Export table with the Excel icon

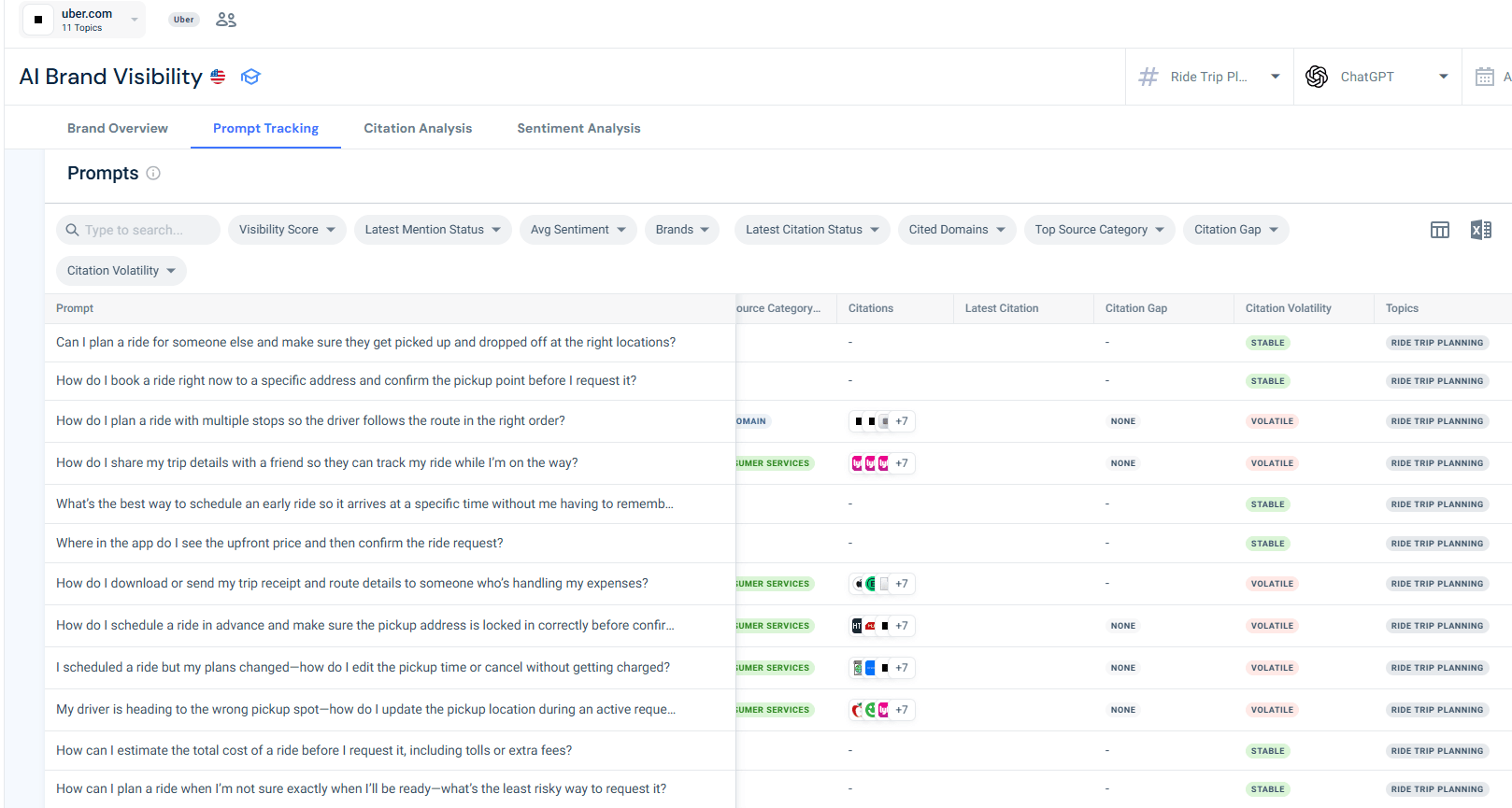tap(1481, 230)
